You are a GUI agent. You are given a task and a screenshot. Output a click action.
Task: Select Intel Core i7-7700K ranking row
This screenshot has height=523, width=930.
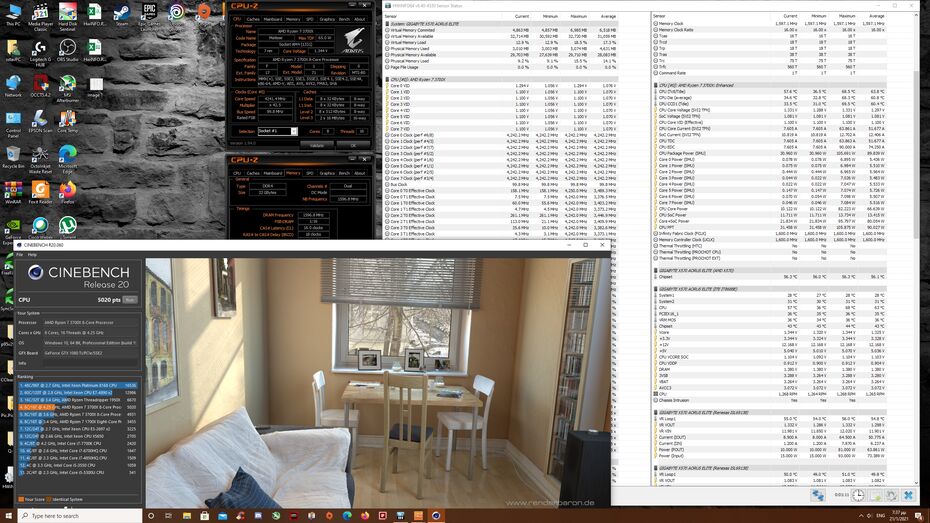78,443
